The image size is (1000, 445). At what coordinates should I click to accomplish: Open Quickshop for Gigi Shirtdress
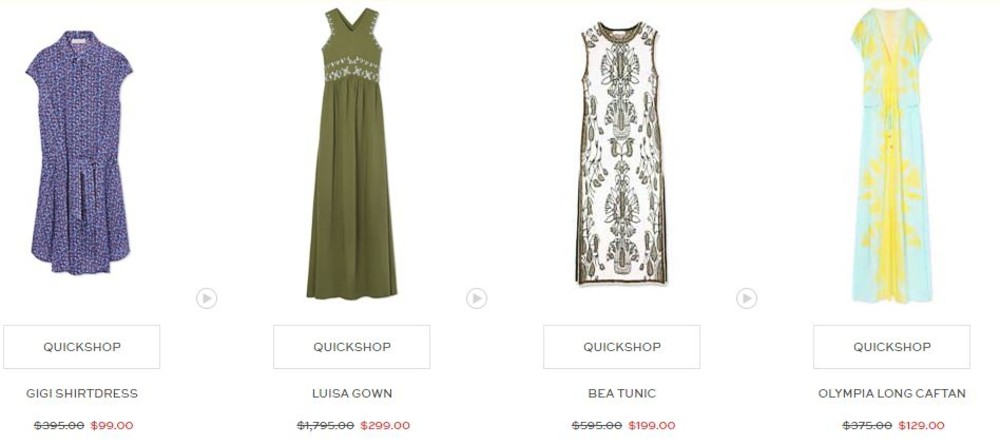[x=82, y=347]
